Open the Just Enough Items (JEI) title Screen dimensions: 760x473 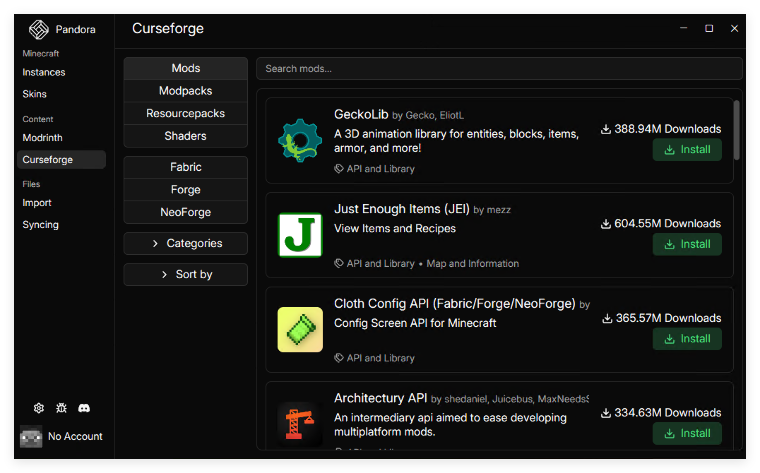click(x=402, y=209)
